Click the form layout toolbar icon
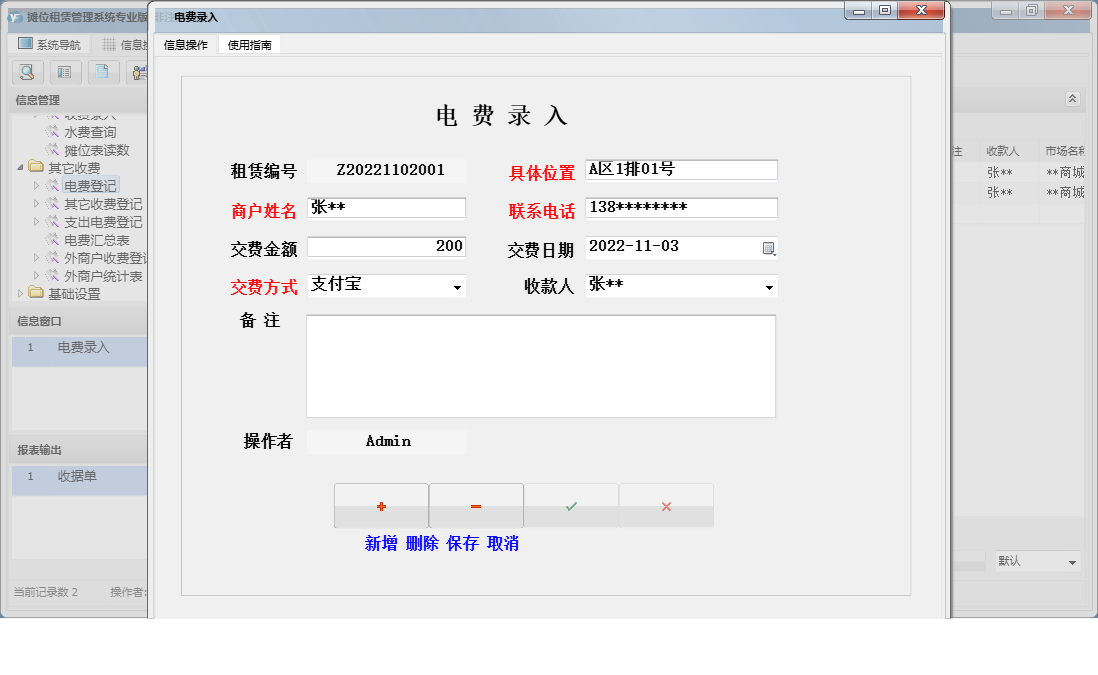Image resolution: width=1098 pixels, height=675 pixels. tap(64, 72)
